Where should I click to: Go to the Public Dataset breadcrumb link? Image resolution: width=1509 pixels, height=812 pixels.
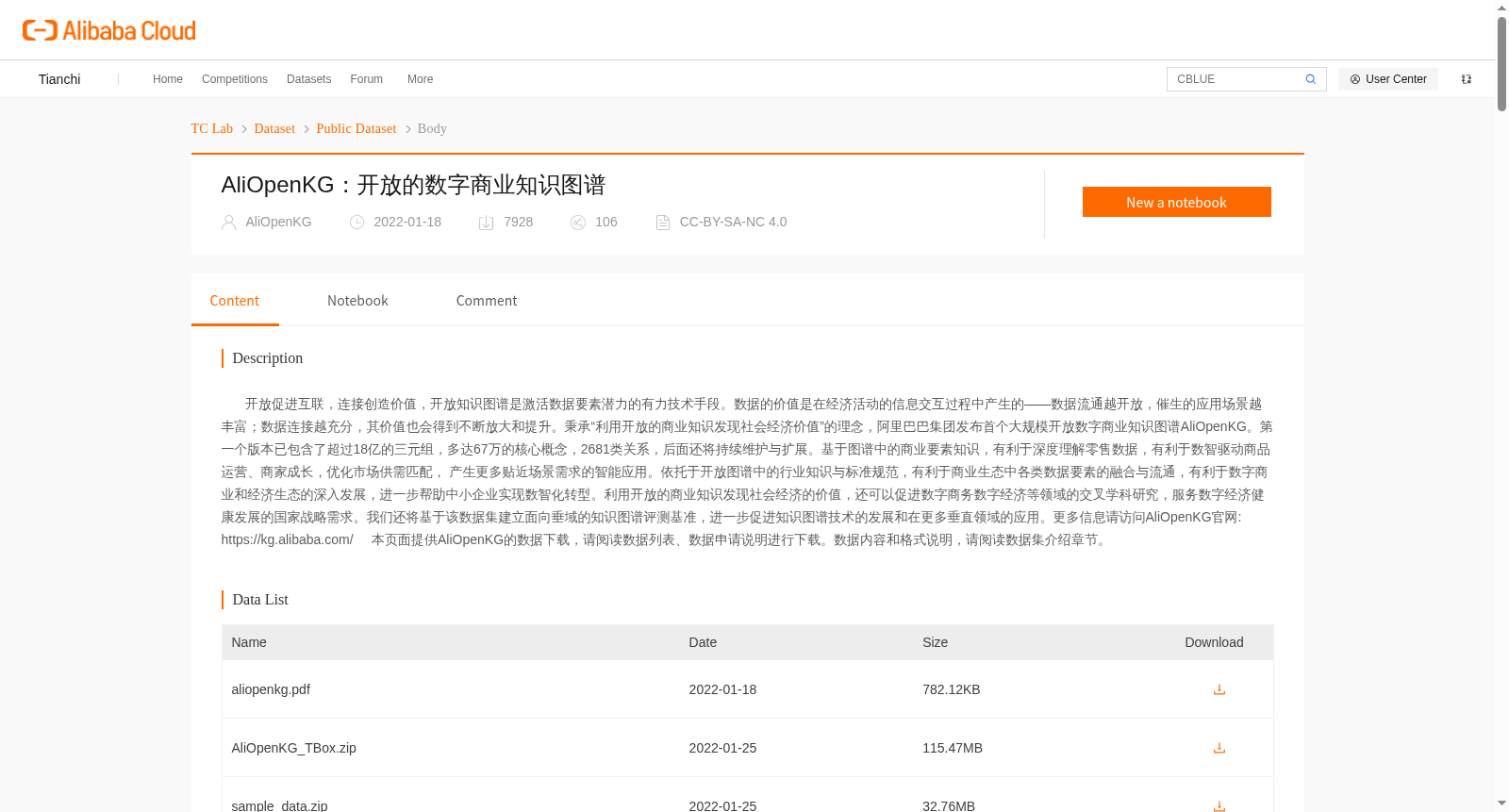click(x=357, y=128)
